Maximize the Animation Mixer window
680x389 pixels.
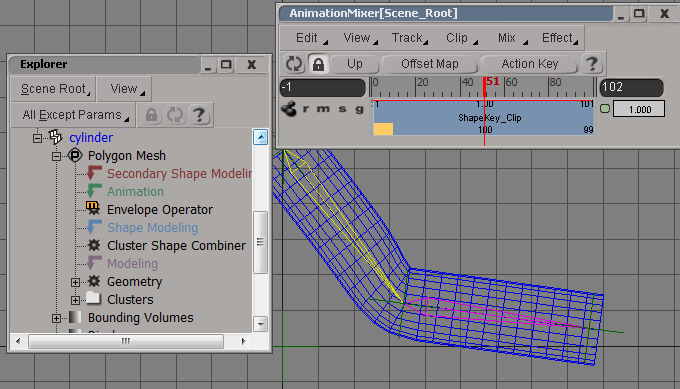(x=639, y=13)
